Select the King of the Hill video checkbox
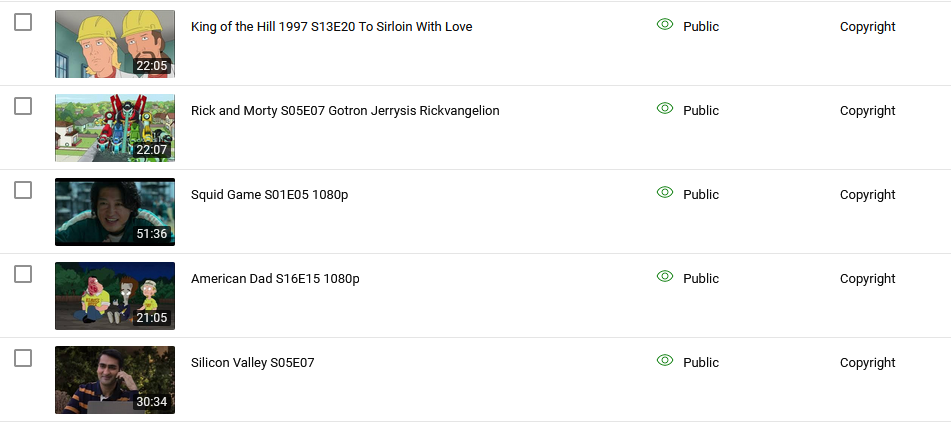The width and height of the screenshot is (951, 426). click(23, 22)
